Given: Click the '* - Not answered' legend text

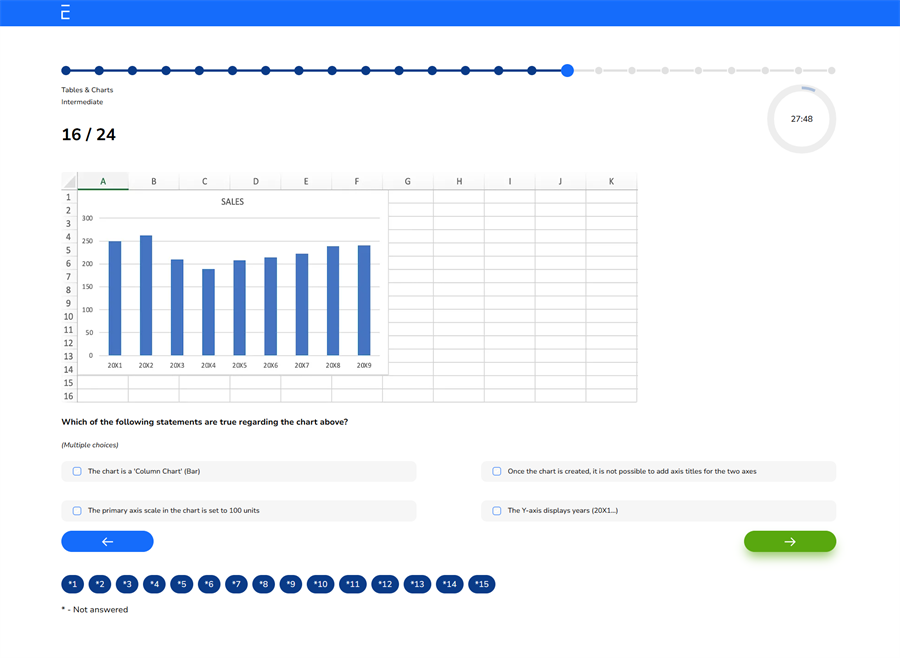Looking at the screenshot, I should 96,609.
